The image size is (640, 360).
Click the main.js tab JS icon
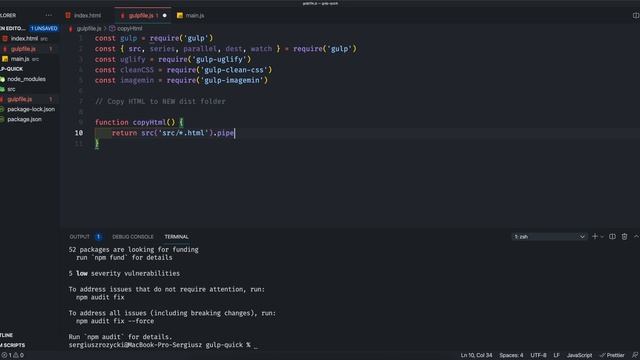[x=180, y=16]
